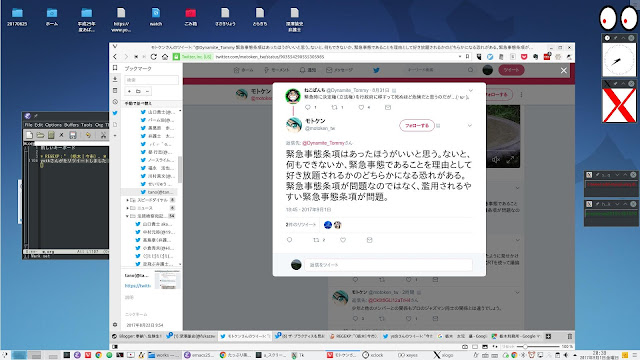
Task: Open 20170625 folder on desktop
Action: 17,16
